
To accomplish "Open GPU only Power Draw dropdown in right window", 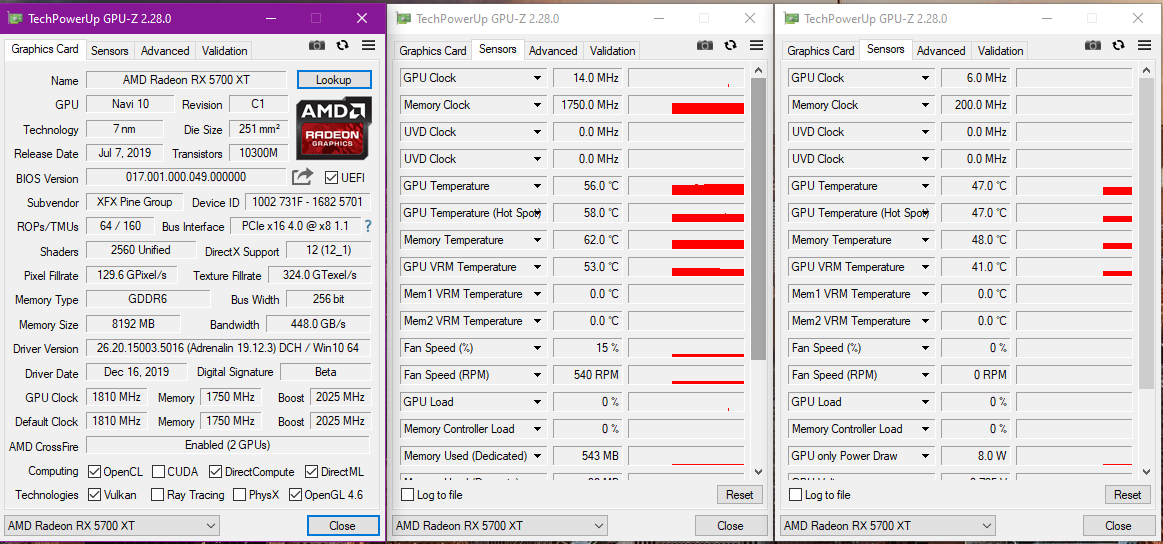I will pos(925,456).
